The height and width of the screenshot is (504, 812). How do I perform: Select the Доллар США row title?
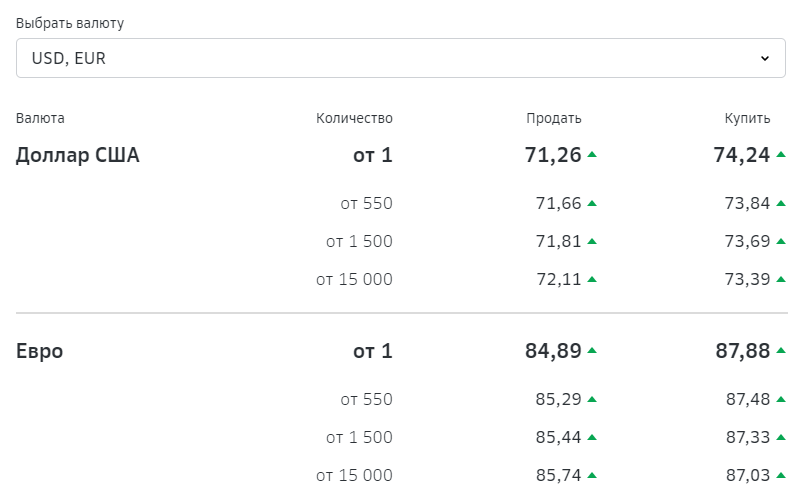(78, 155)
